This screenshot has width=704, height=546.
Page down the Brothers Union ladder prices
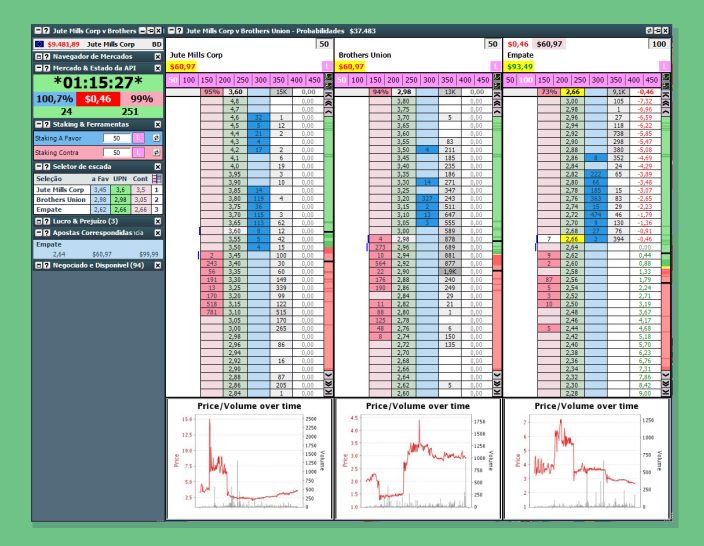(497, 383)
